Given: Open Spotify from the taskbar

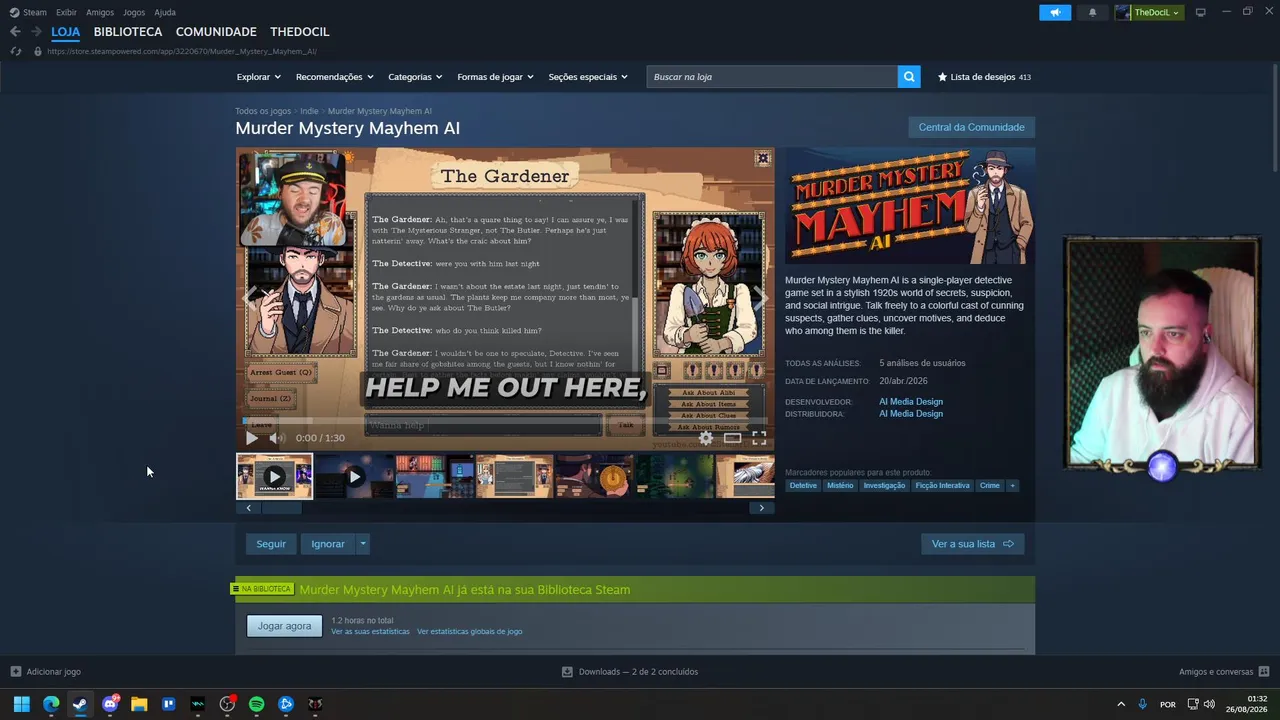Looking at the screenshot, I should tap(256, 704).
